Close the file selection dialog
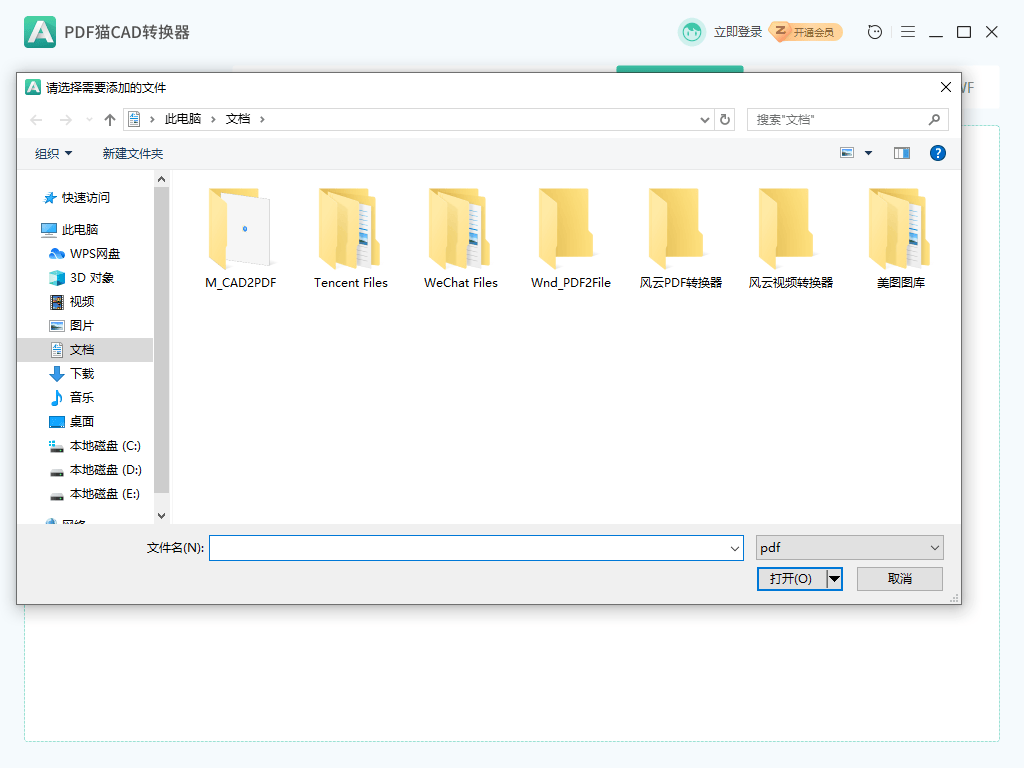1024x768 pixels. 945,87
